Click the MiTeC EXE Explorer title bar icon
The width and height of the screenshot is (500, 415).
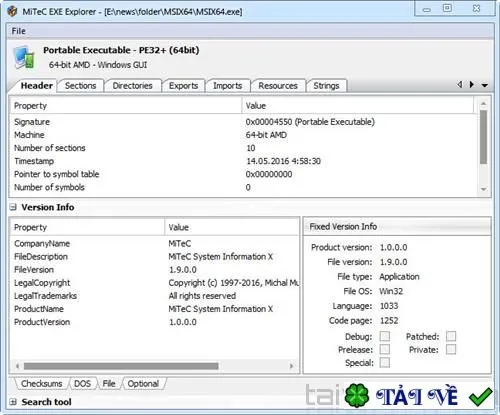[x=12, y=11]
